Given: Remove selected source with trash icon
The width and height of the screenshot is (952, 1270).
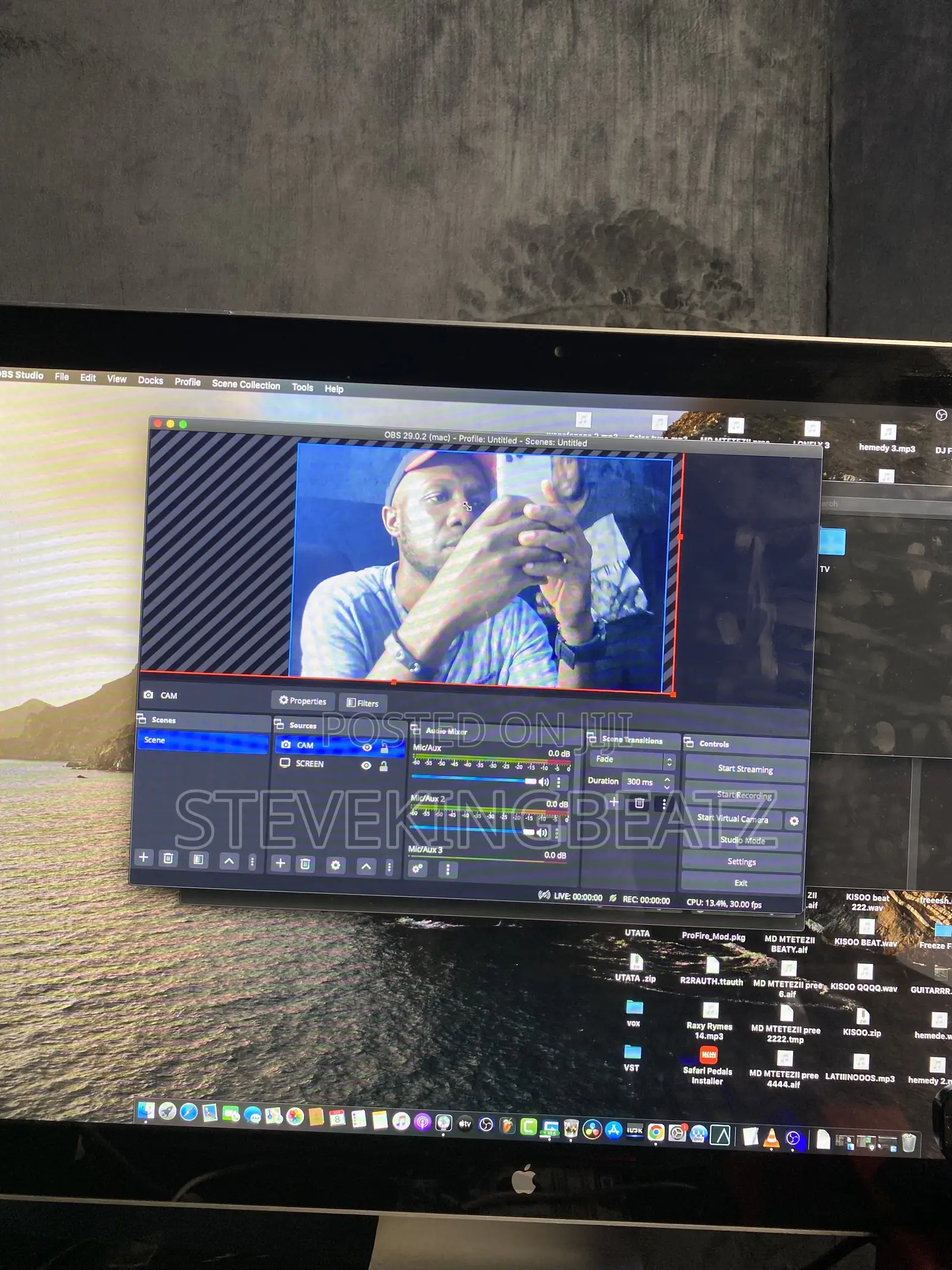Looking at the screenshot, I should point(305,864).
